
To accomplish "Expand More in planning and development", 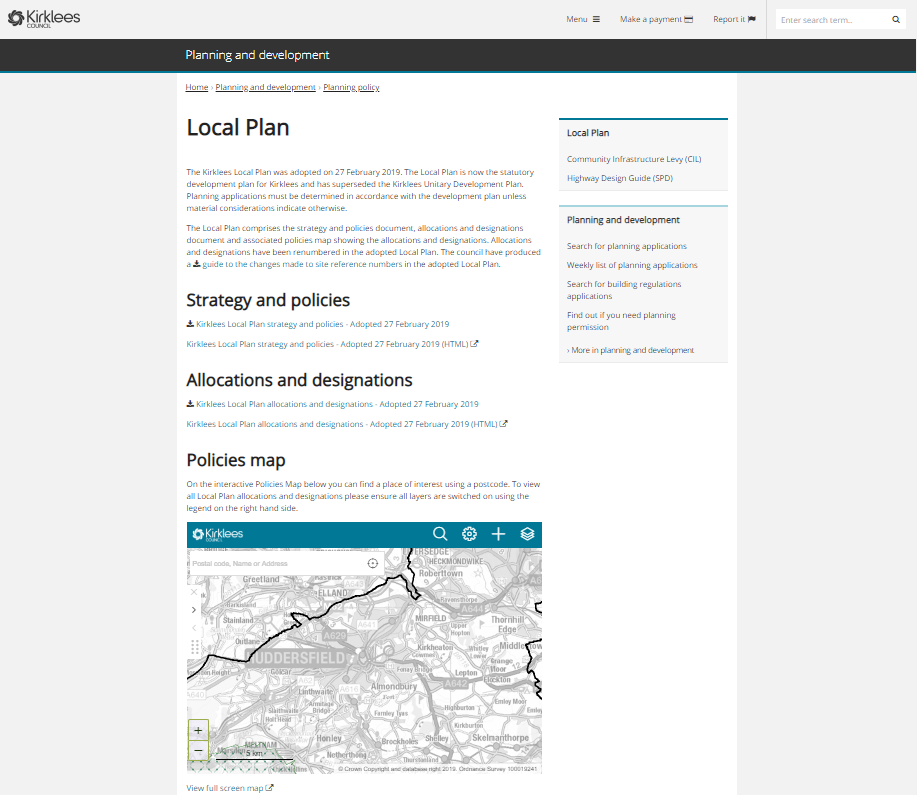I will 630,350.
